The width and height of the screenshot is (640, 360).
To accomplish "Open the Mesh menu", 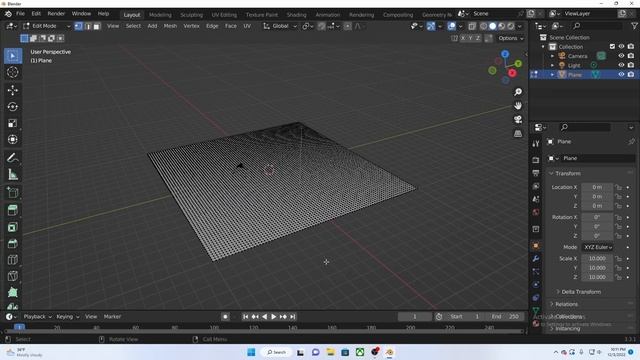I will (x=170, y=26).
